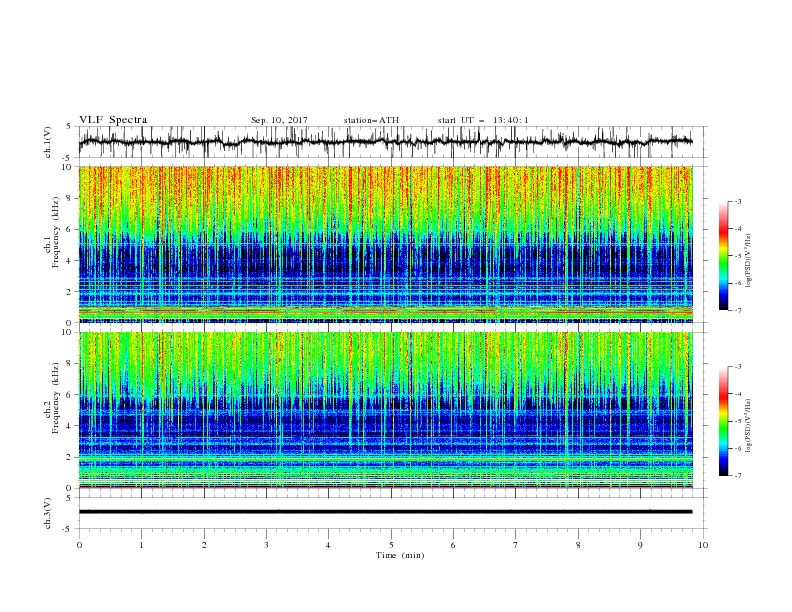Click the "ch.1(V)" waveform axis label
This screenshot has height=612, width=792.
[x=48, y=142]
